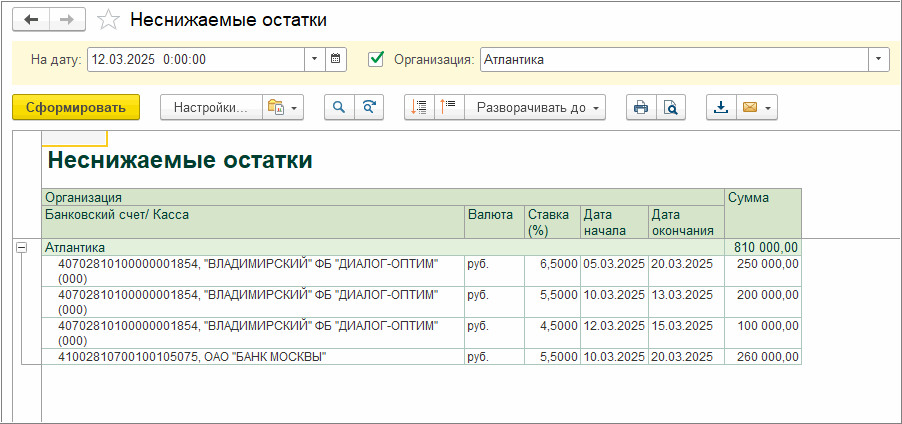The width and height of the screenshot is (902, 424).
Task: Go forward using the right arrow
Action: pyautogui.click(x=68, y=20)
